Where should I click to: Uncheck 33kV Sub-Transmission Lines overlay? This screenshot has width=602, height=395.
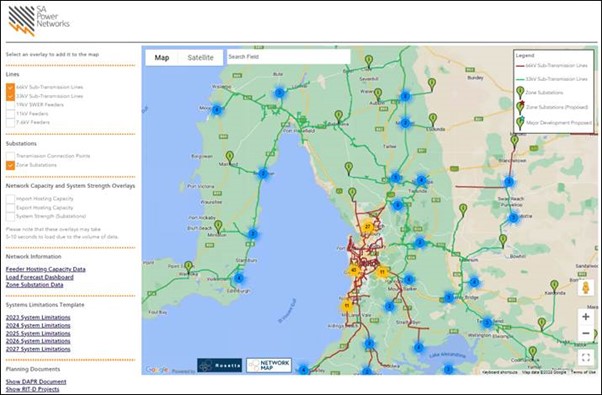[10, 96]
